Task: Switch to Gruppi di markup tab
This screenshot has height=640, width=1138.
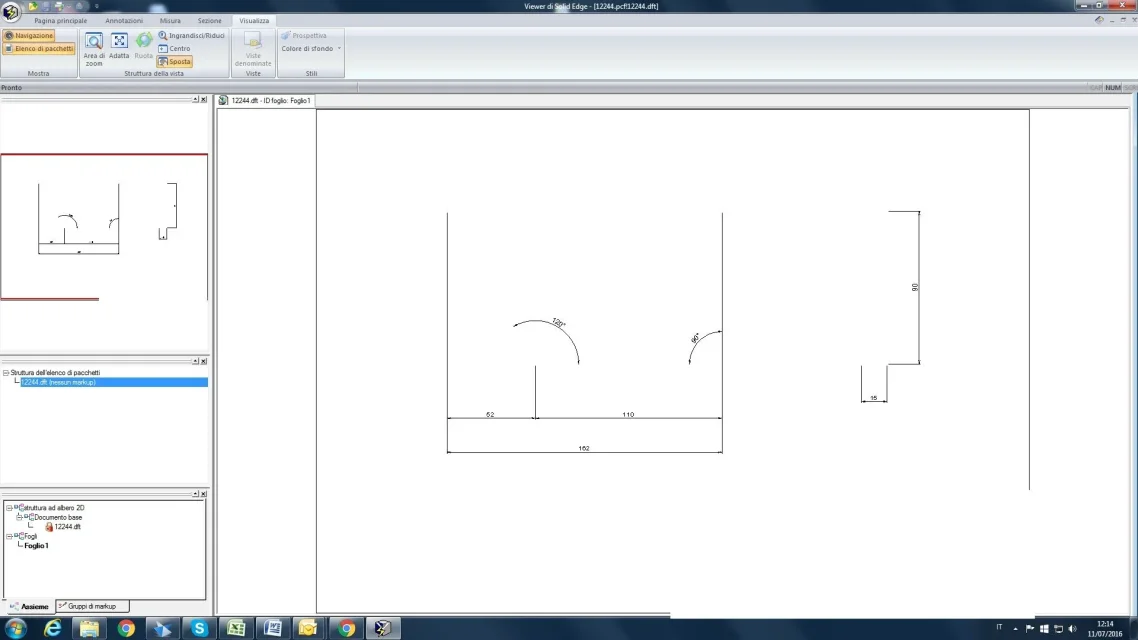Action: point(92,606)
